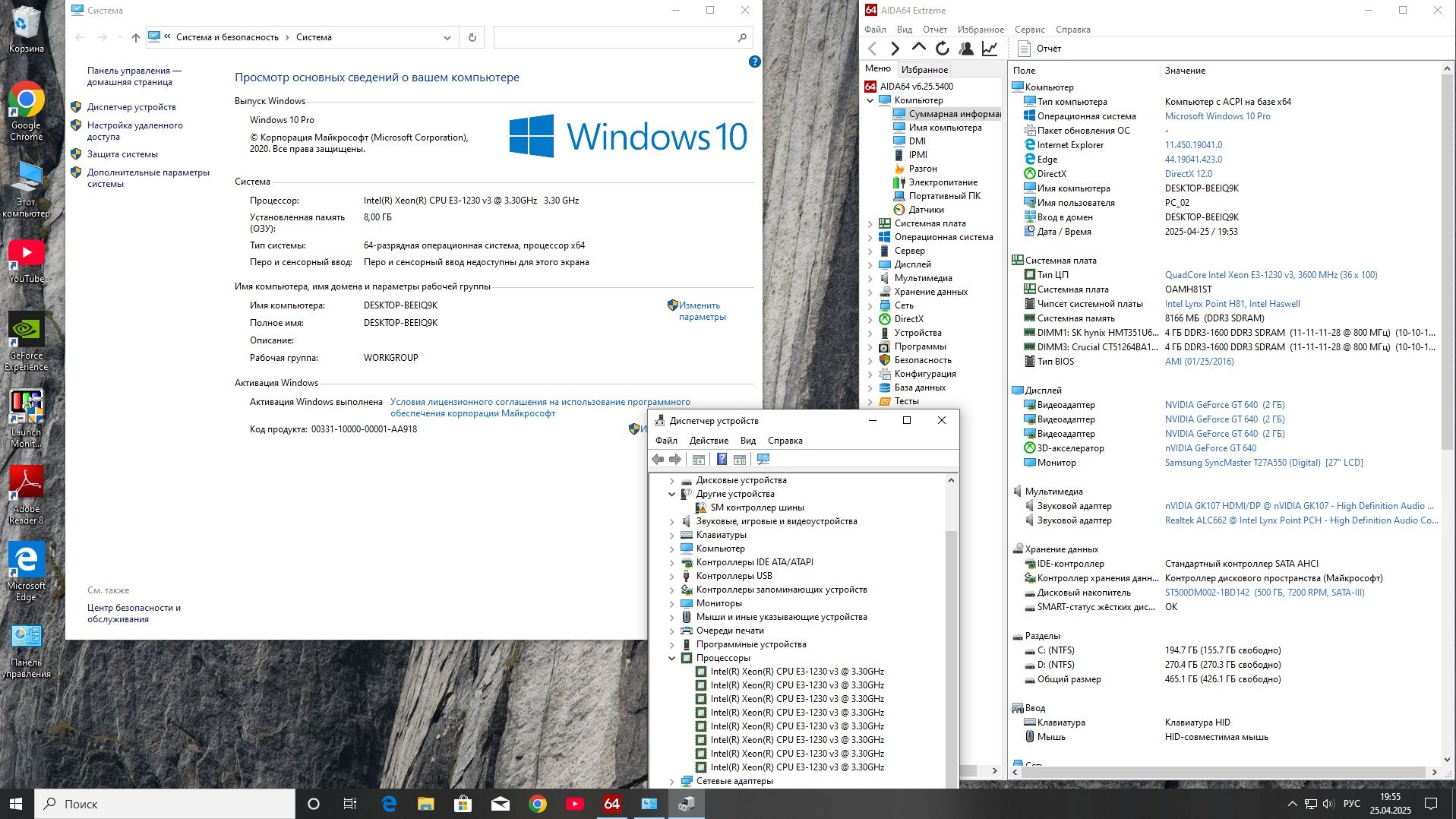Open Вид menu in Device Manager
Viewport: 1456px width, 819px height.
pyautogui.click(x=747, y=441)
